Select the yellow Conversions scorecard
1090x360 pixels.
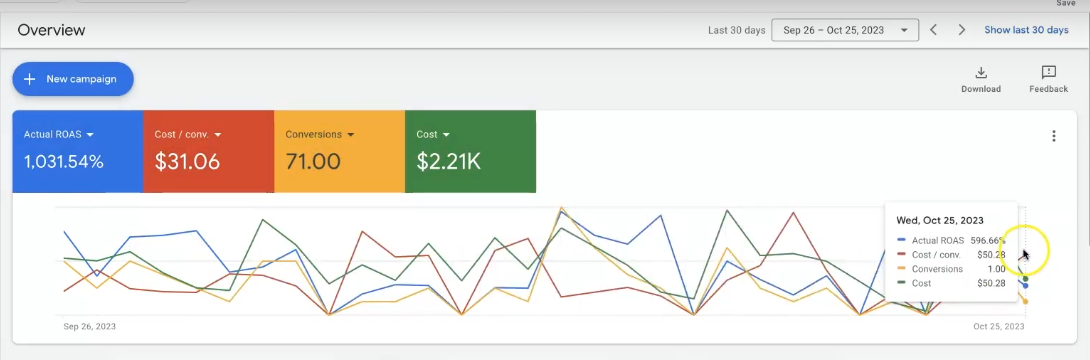click(339, 151)
